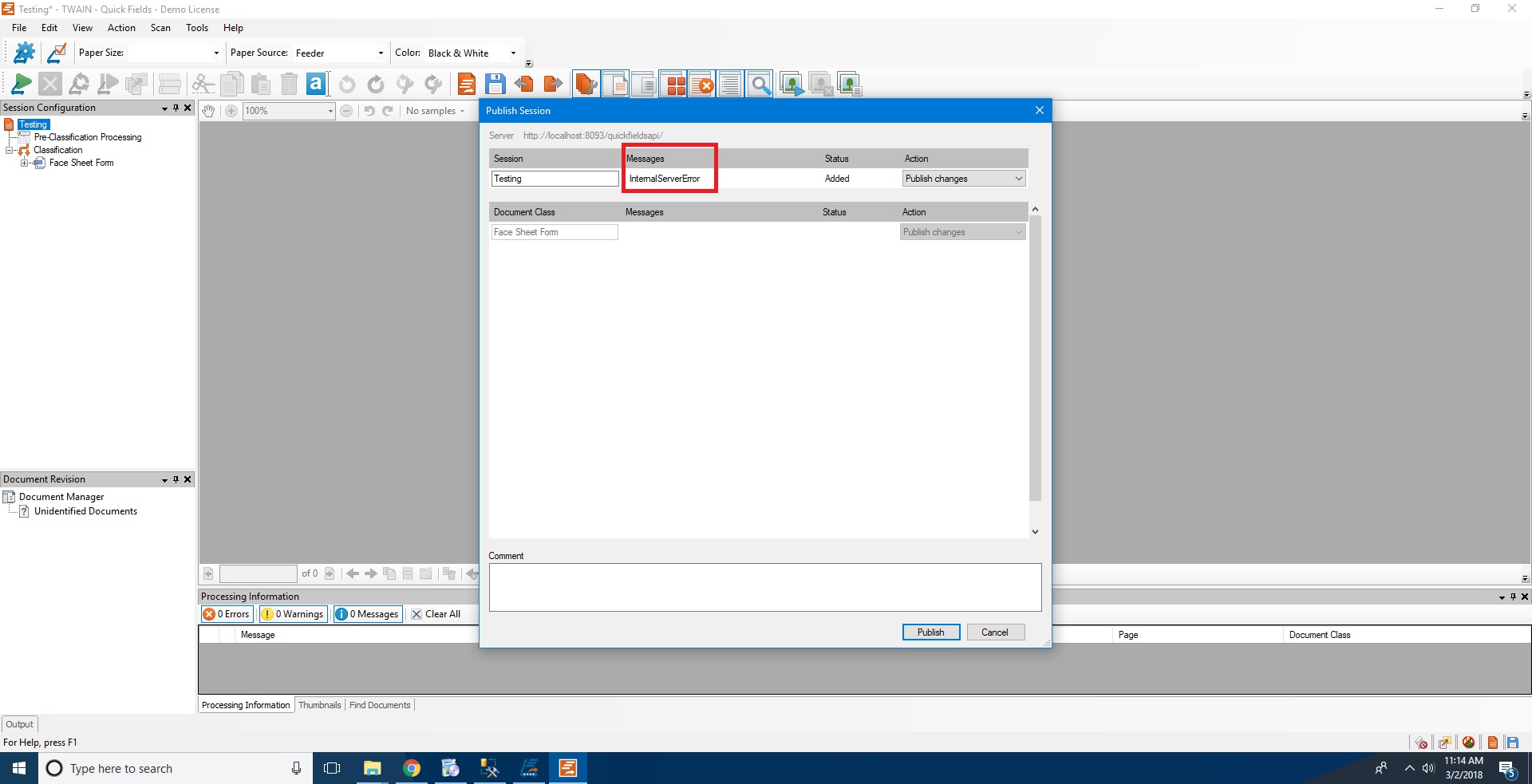Toggle the 0 Messages filter

pyautogui.click(x=367, y=614)
